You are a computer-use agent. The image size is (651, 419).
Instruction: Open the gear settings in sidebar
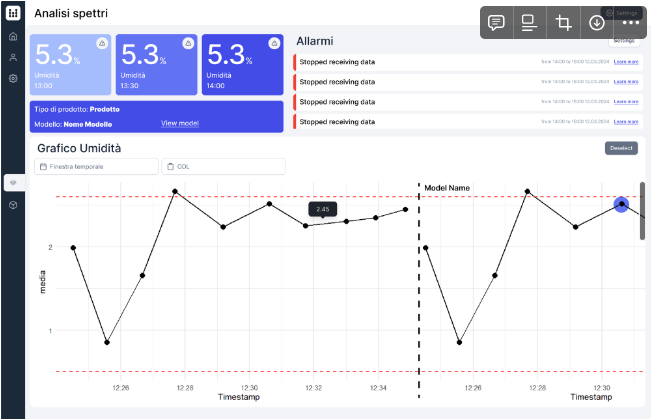tap(13, 78)
